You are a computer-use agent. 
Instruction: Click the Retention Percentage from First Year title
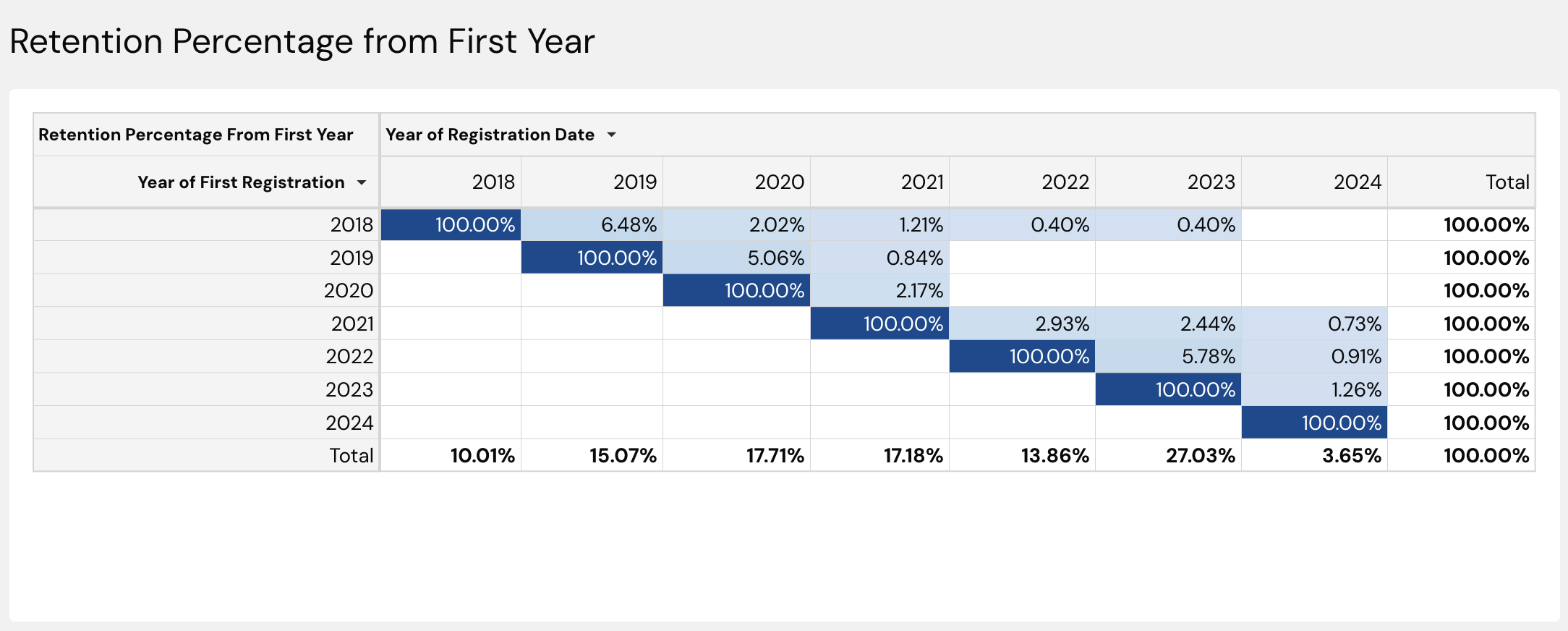click(302, 41)
